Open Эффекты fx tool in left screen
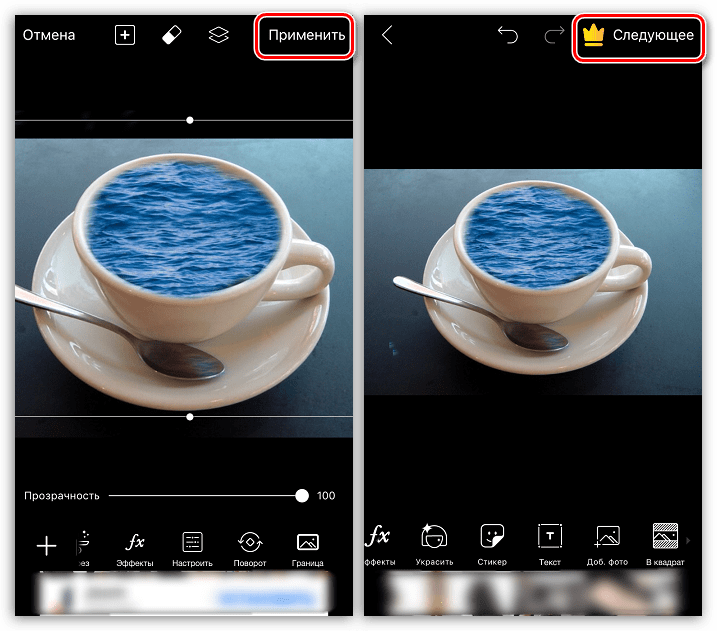This screenshot has height=631, width=717. pos(135,549)
